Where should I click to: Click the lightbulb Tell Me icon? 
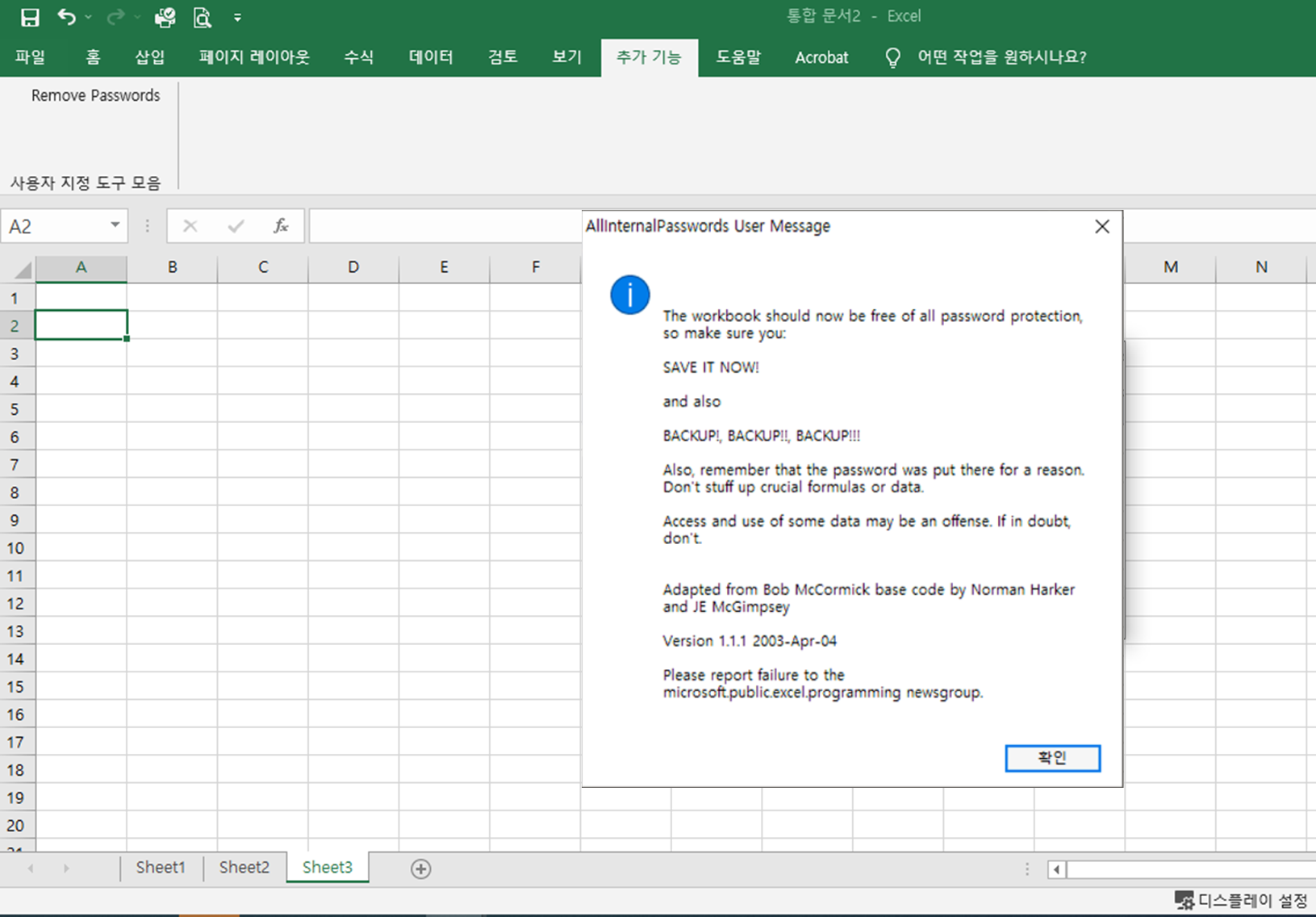click(892, 57)
